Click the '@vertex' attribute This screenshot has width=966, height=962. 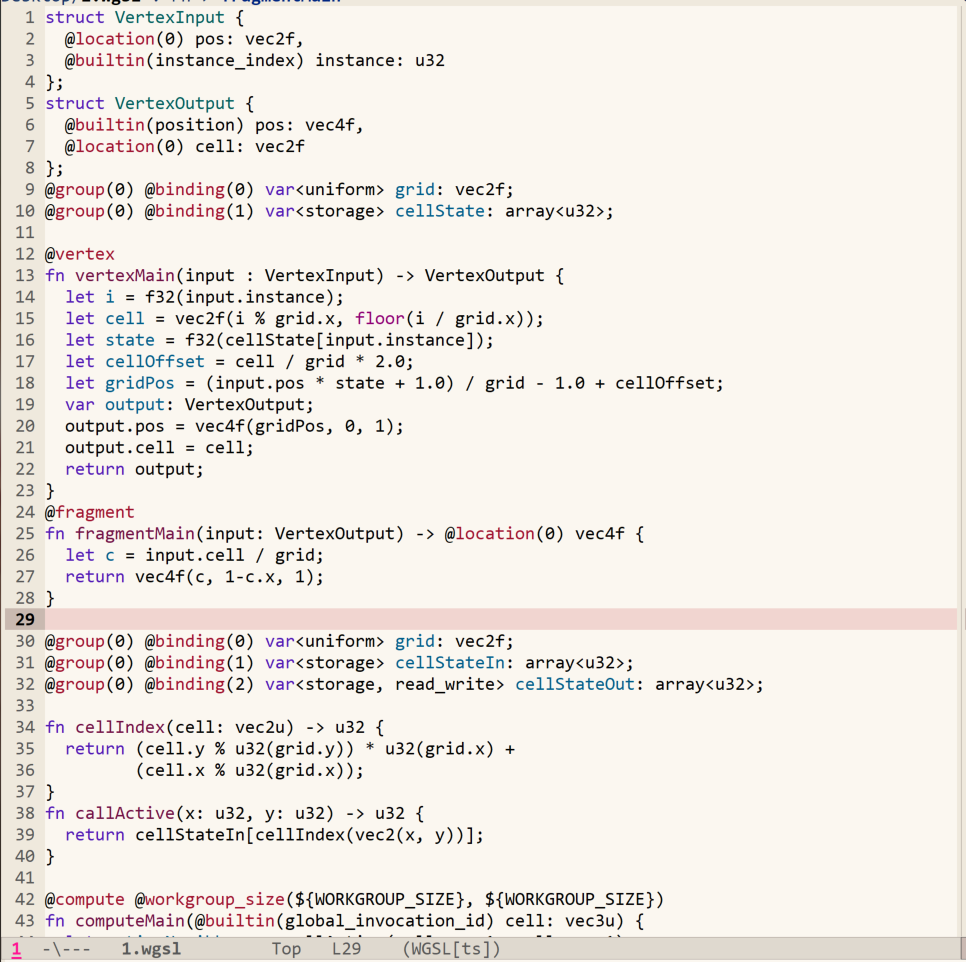coord(79,254)
